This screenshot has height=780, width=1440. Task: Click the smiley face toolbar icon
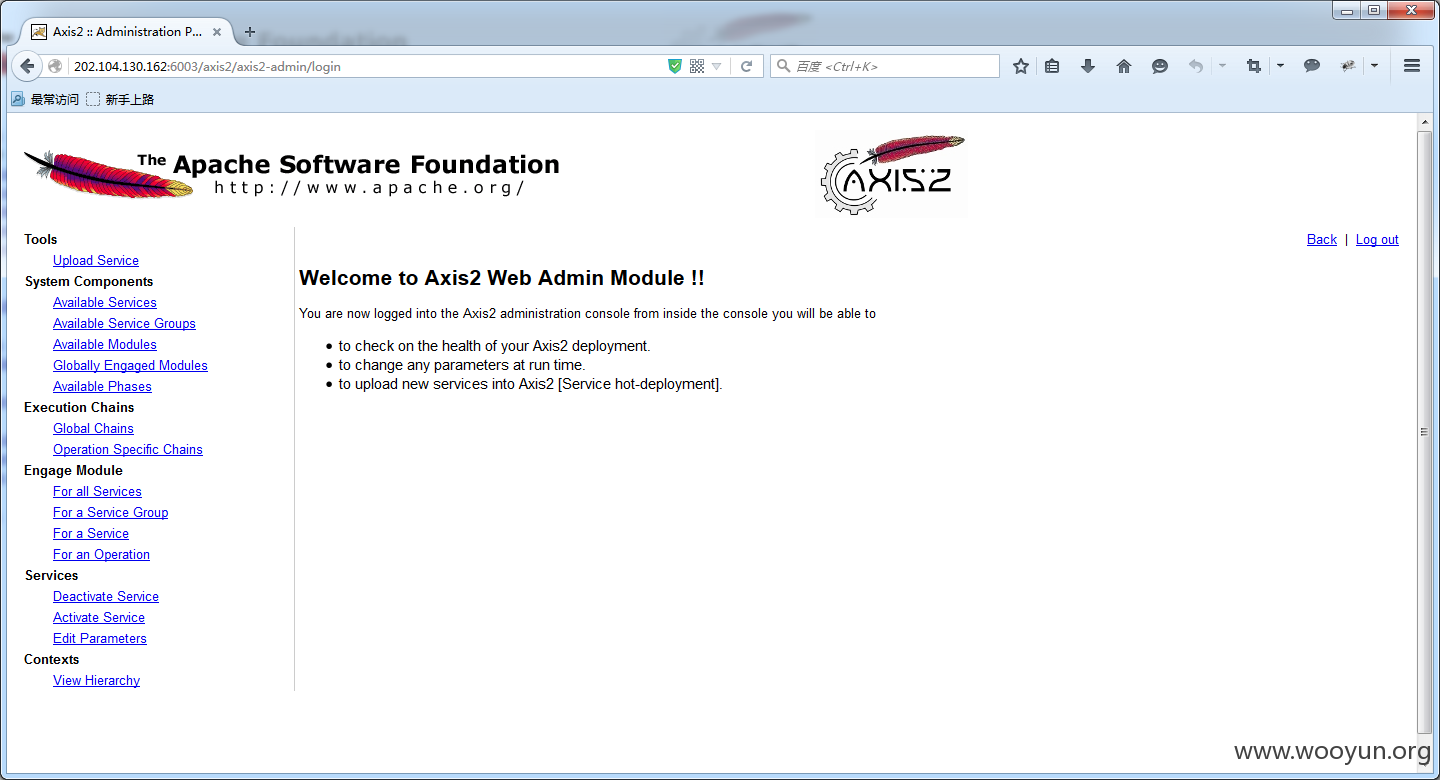[x=1160, y=66]
